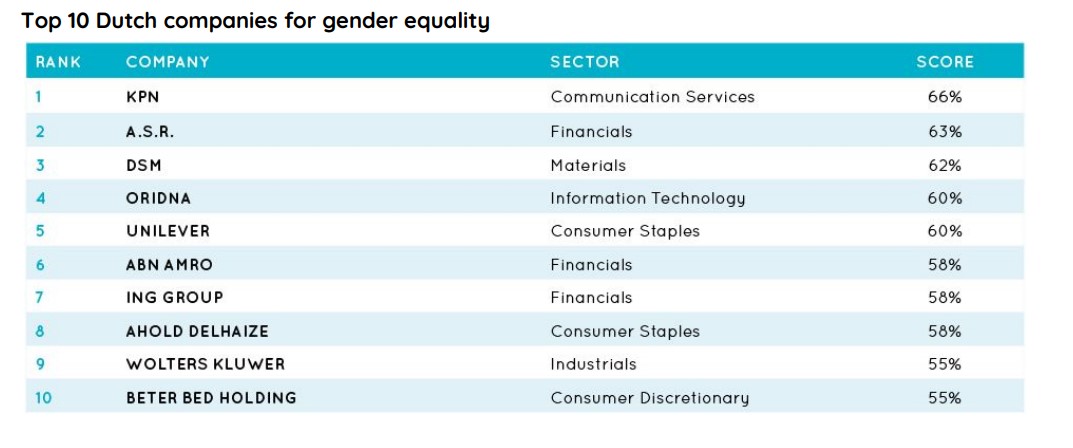Screen dimensions: 1073x448
Task: Select ABN AMRO in the list
Action: [x=169, y=265]
